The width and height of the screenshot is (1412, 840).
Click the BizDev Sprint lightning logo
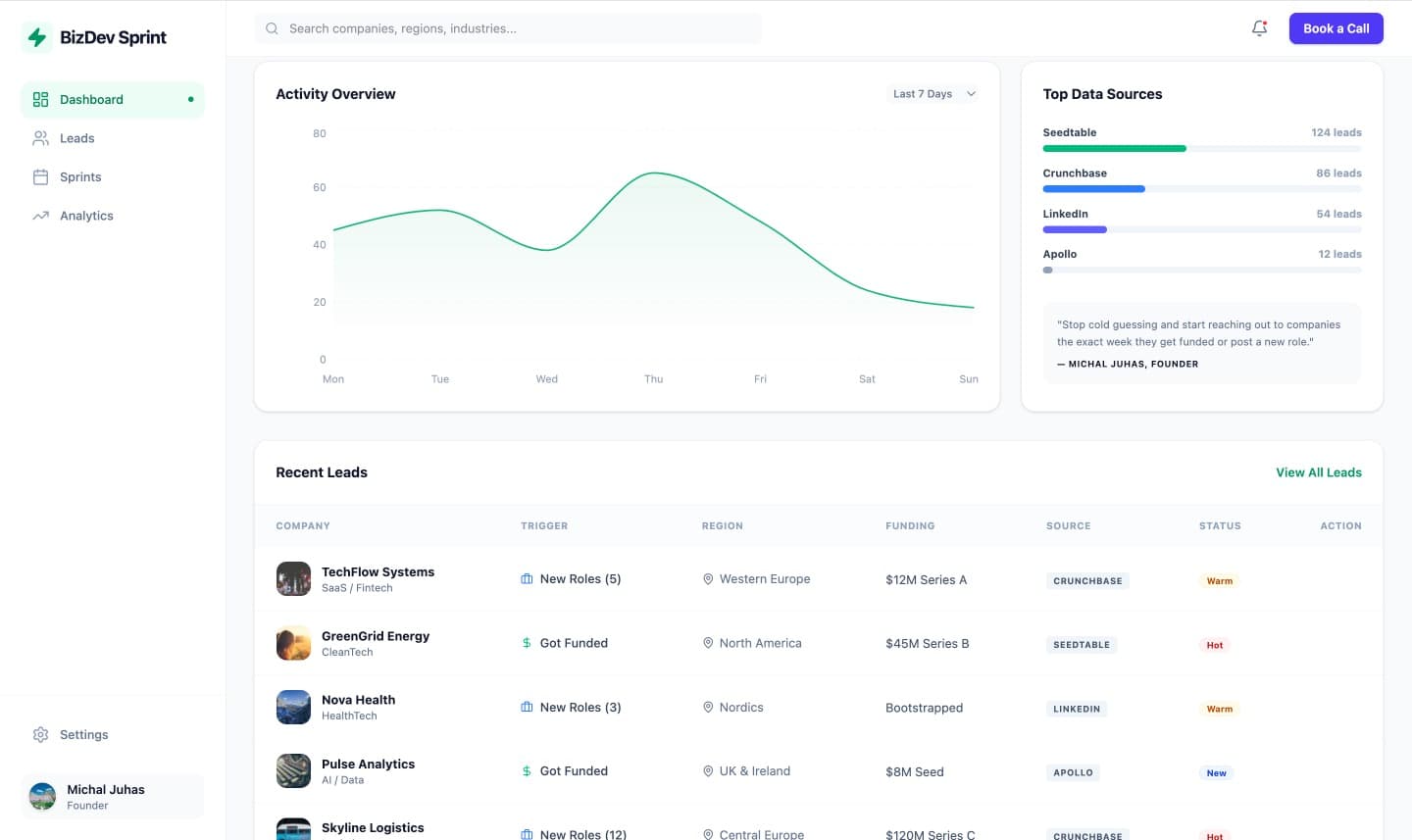[38, 36]
